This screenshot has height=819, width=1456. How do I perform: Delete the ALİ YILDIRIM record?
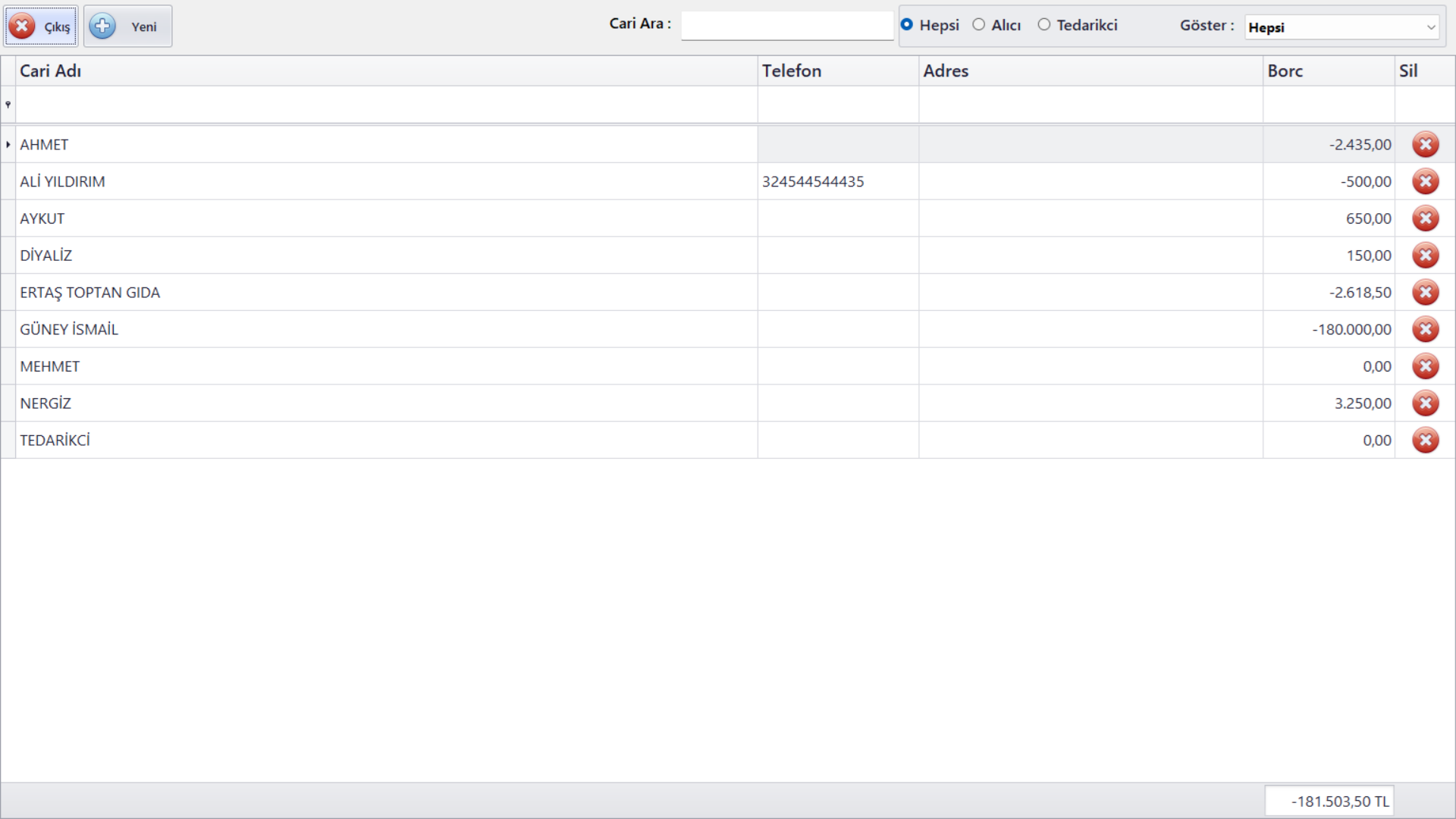pos(1425,181)
